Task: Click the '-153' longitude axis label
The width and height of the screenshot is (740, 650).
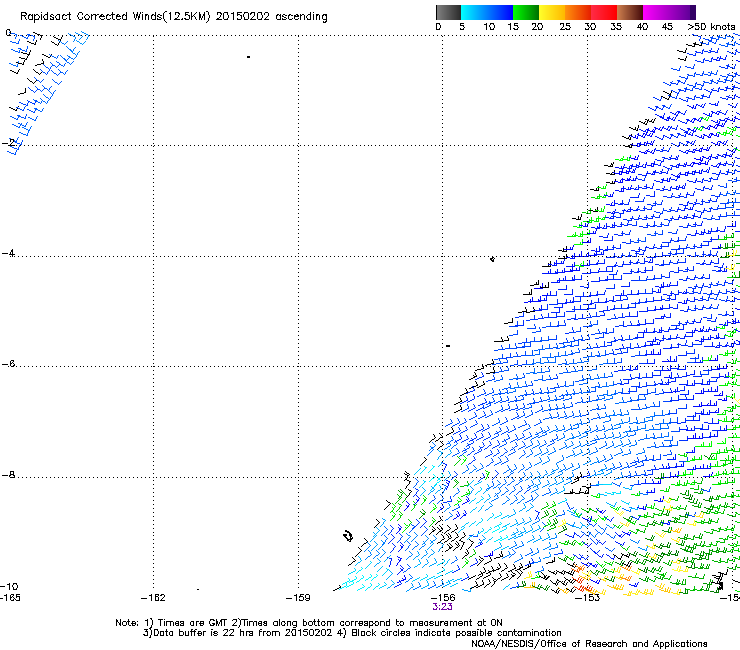Action: click(587, 598)
